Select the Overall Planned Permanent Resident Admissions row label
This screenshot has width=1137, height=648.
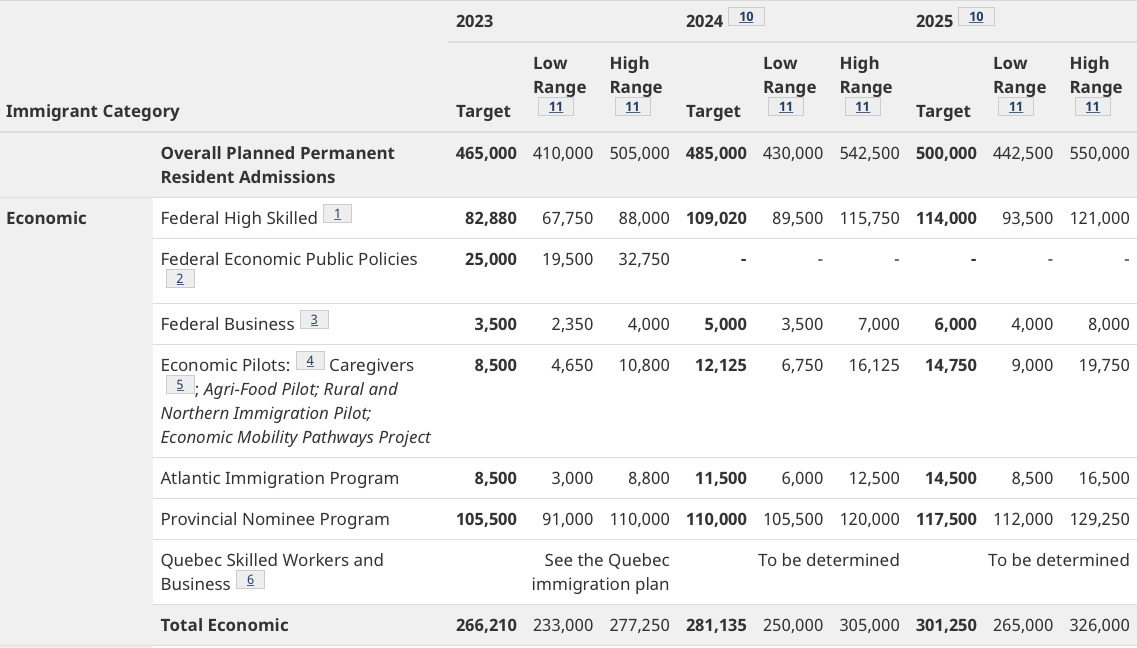coord(277,165)
